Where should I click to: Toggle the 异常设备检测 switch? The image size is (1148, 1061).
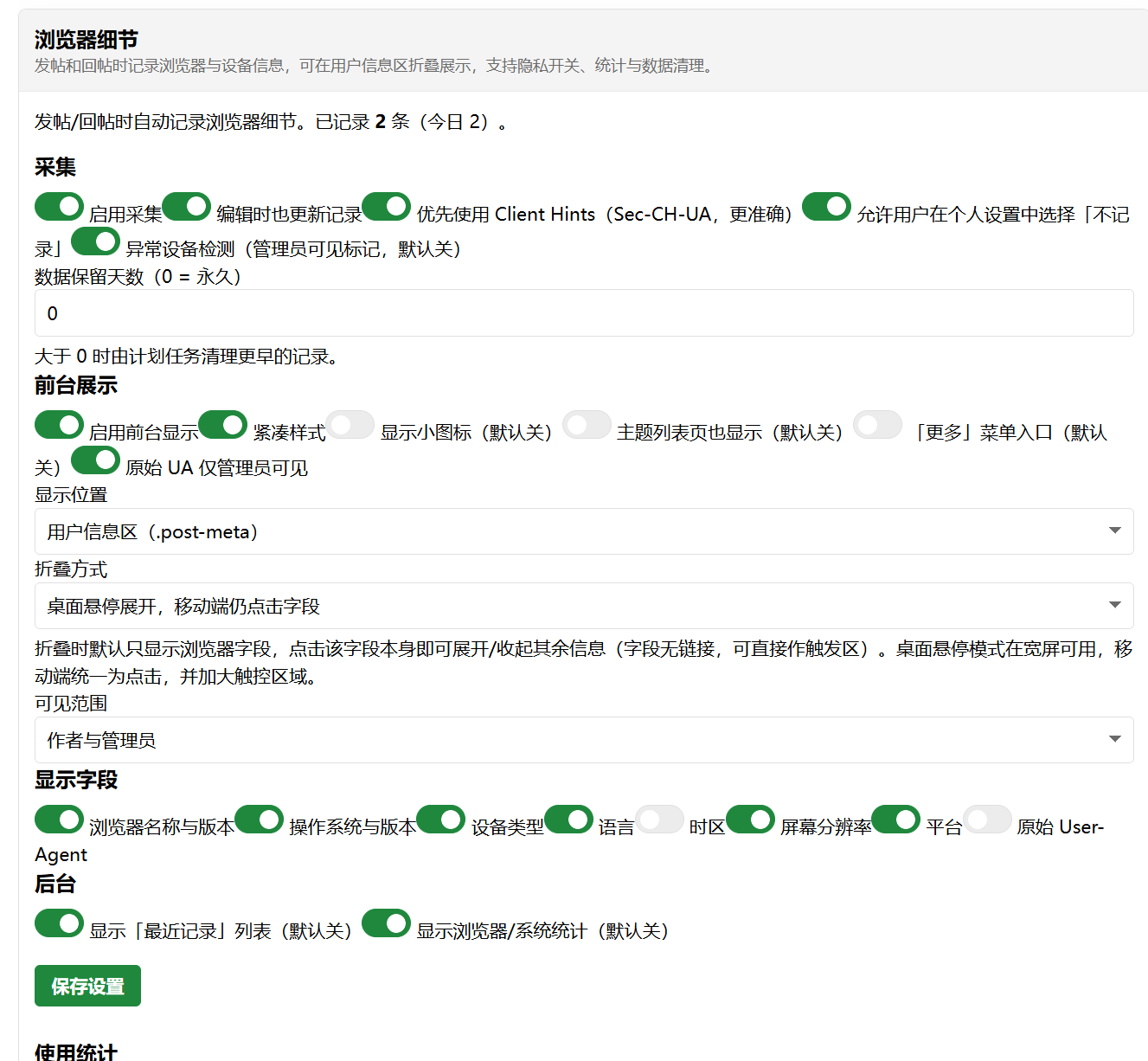pos(95,241)
